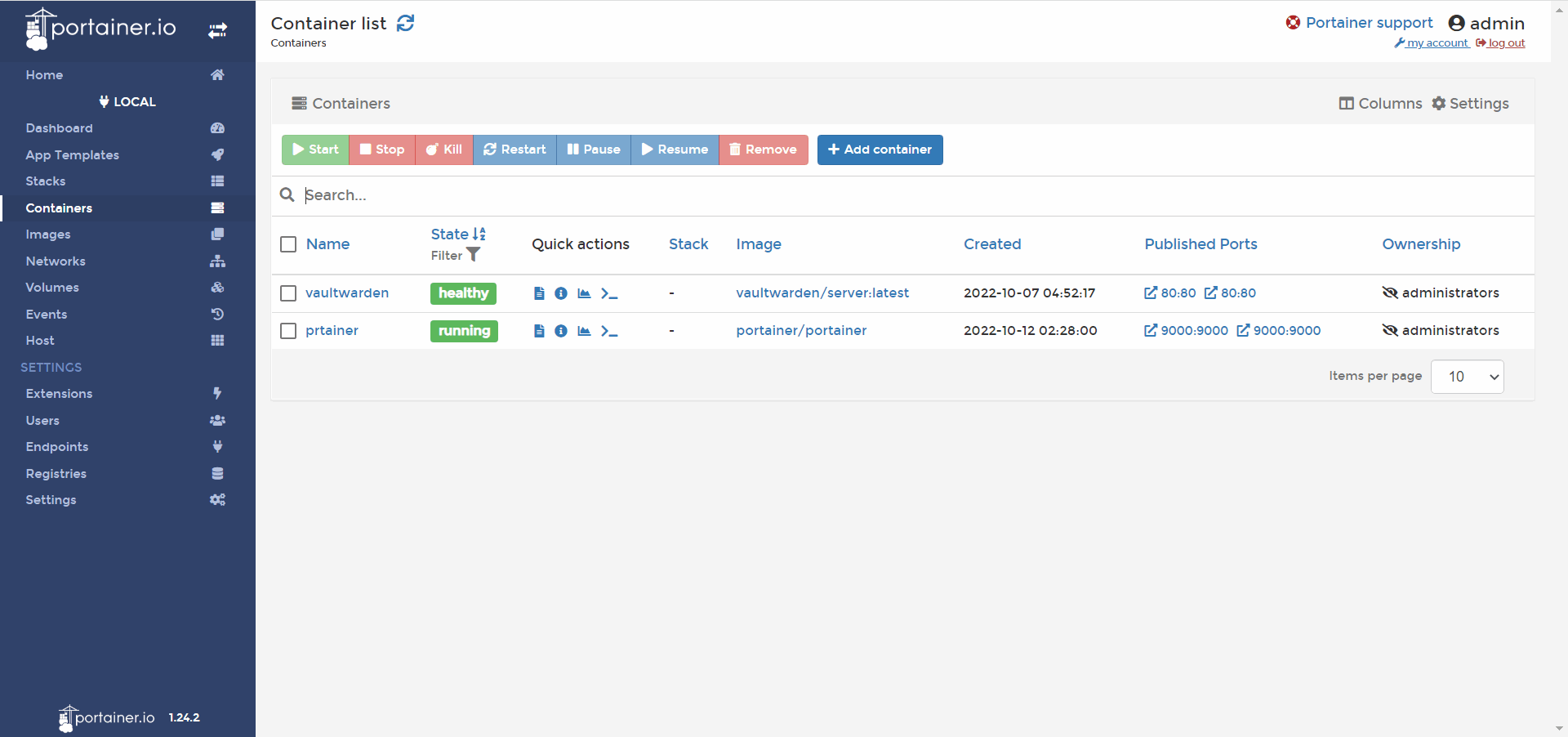The height and width of the screenshot is (737, 1568).
Task: Click the search magnifier icon
Action: 287,194
